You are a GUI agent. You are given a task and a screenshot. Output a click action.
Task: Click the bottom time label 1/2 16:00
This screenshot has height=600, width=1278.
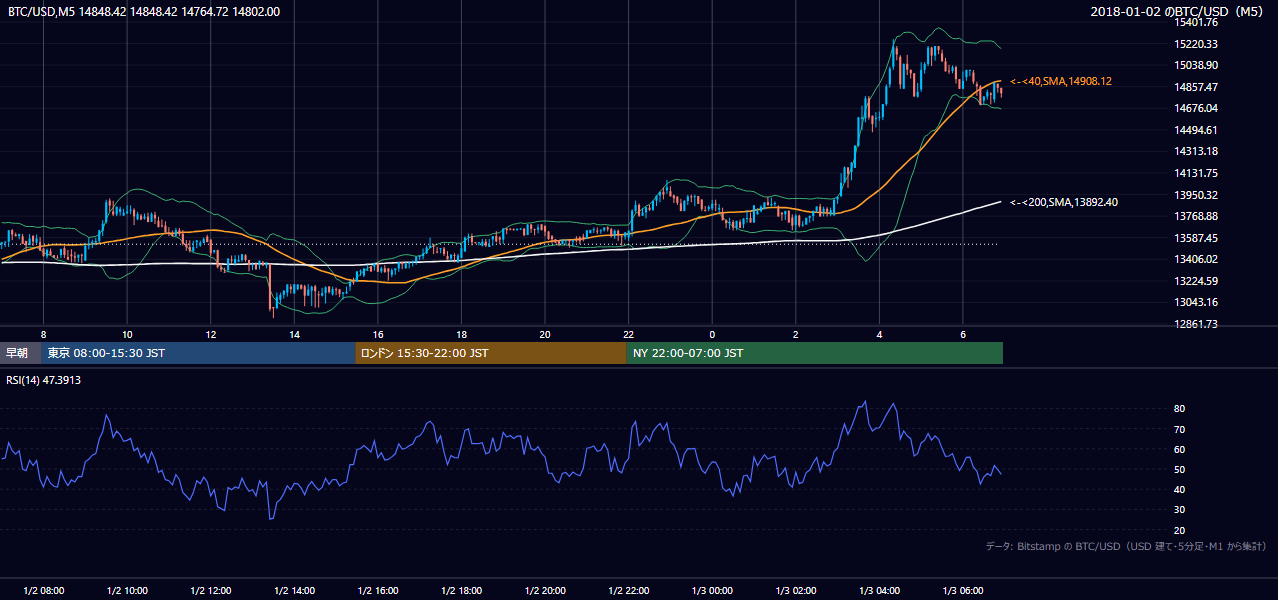pyautogui.click(x=378, y=591)
